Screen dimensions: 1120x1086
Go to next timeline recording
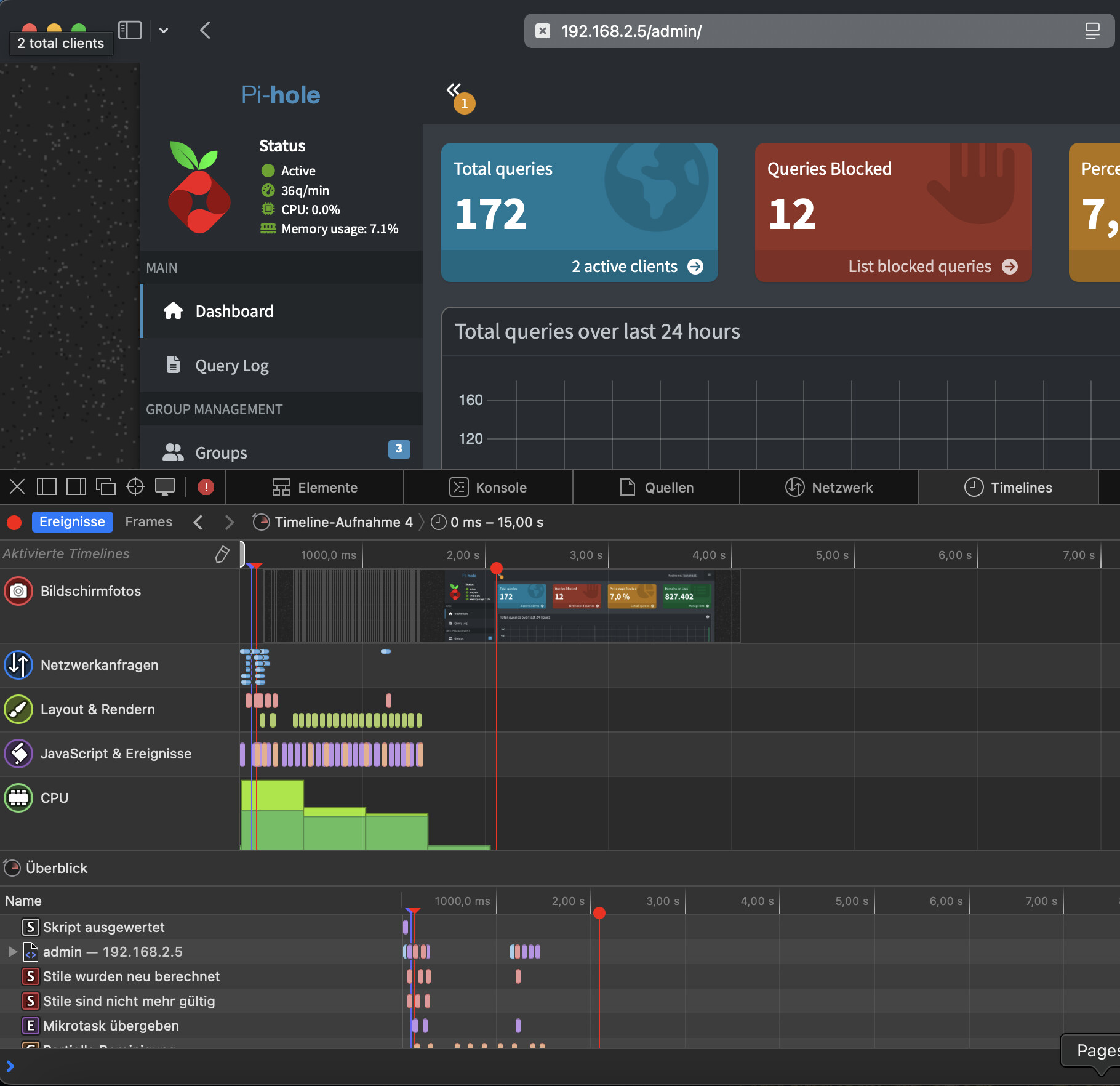point(230,522)
